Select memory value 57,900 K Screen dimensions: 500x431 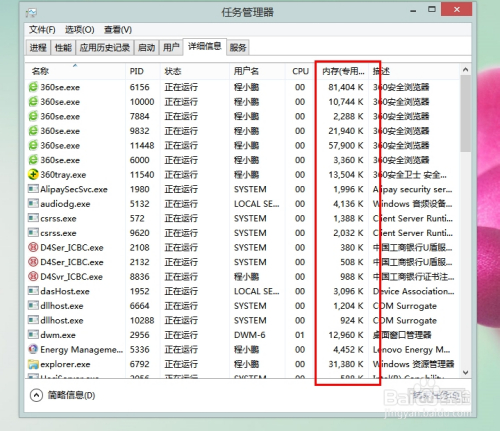click(346, 146)
